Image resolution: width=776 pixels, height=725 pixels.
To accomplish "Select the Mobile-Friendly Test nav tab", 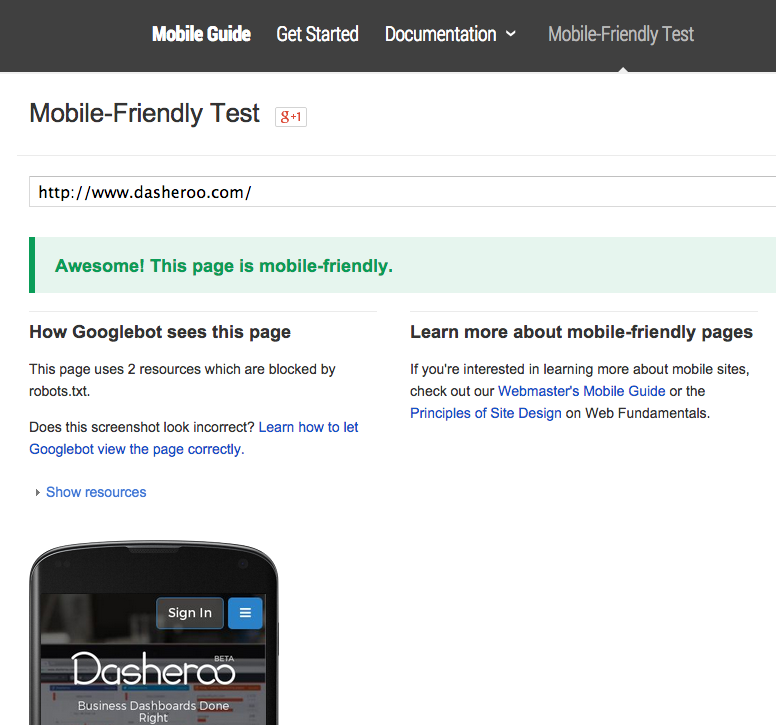I will [621, 34].
